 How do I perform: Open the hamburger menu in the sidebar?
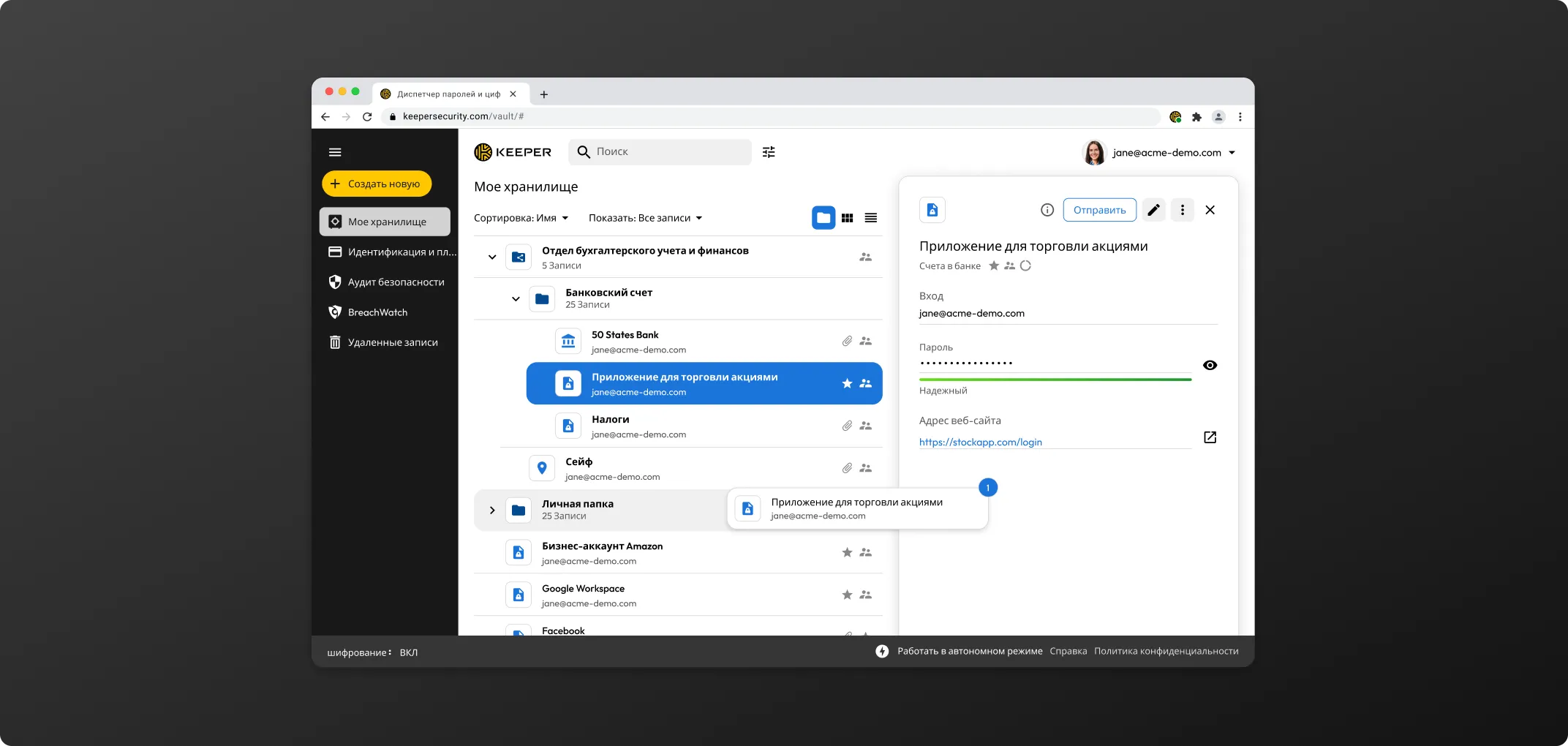tap(335, 152)
